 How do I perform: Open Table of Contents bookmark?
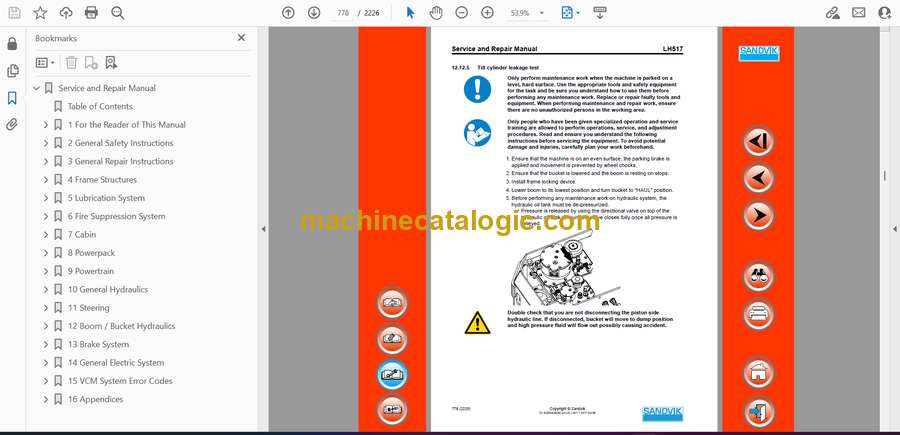click(x=100, y=106)
